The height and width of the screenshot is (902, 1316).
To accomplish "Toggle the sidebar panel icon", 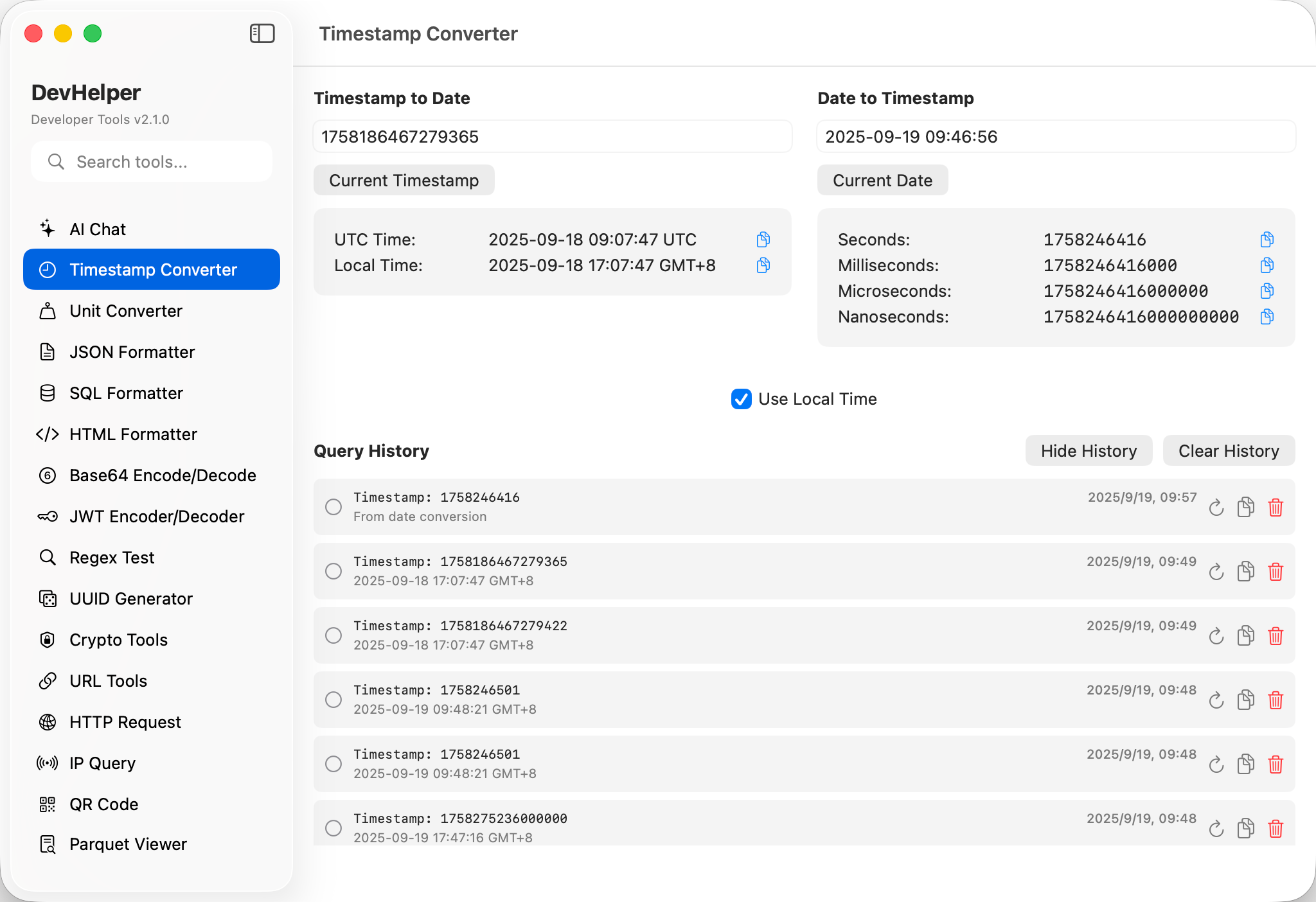I will click(262, 33).
